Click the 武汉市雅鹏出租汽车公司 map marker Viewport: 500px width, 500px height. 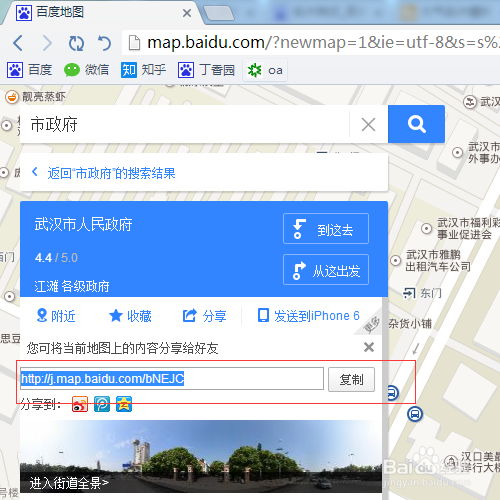pyautogui.click(x=395, y=260)
